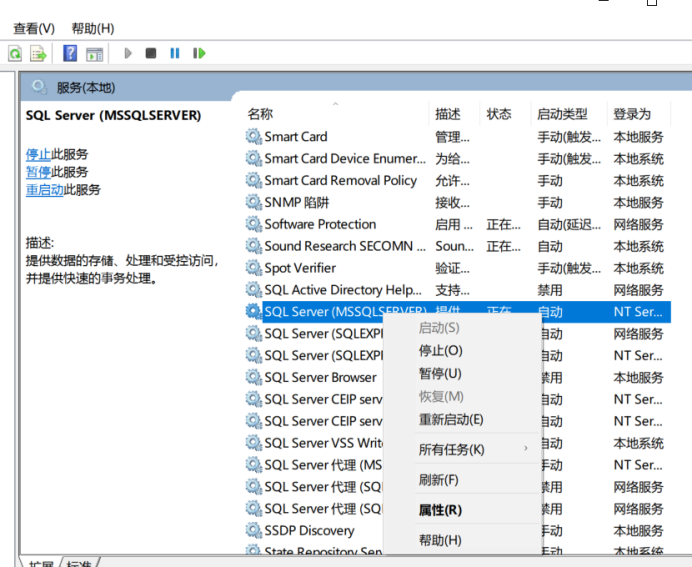
Task: Click gear icon of Spot Verifier
Action: tap(254, 267)
